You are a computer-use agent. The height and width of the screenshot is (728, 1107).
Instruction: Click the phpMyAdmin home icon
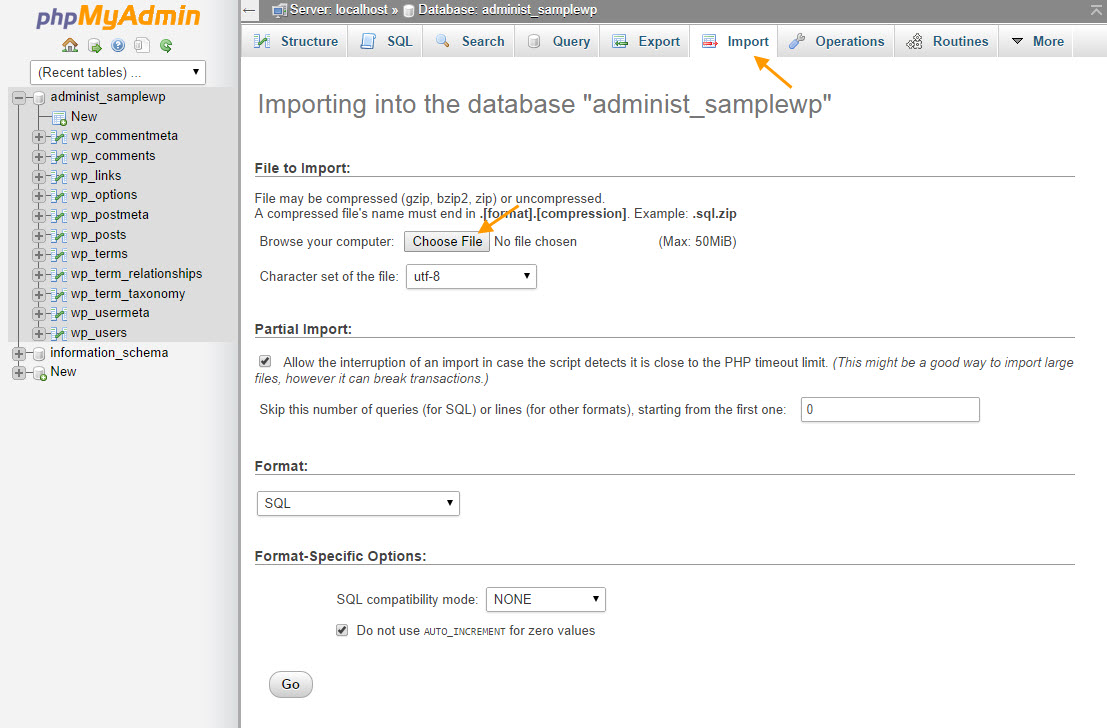pyautogui.click(x=70, y=45)
